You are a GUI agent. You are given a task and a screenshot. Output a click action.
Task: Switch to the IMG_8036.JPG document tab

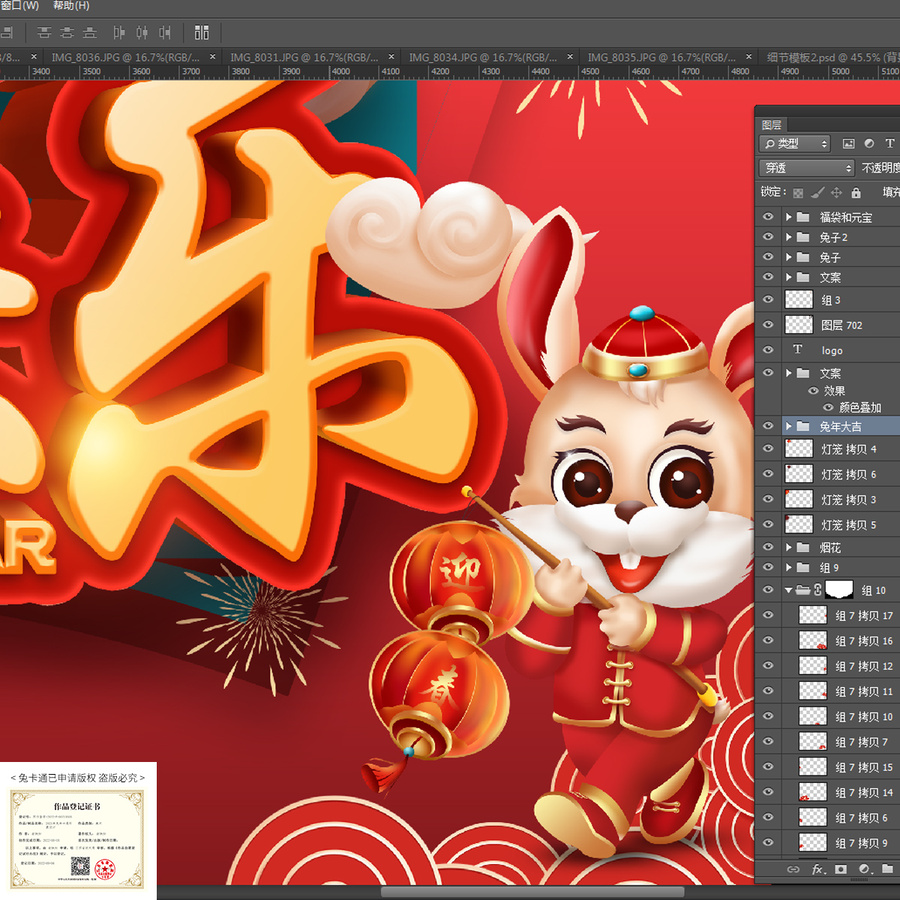coord(126,57)
